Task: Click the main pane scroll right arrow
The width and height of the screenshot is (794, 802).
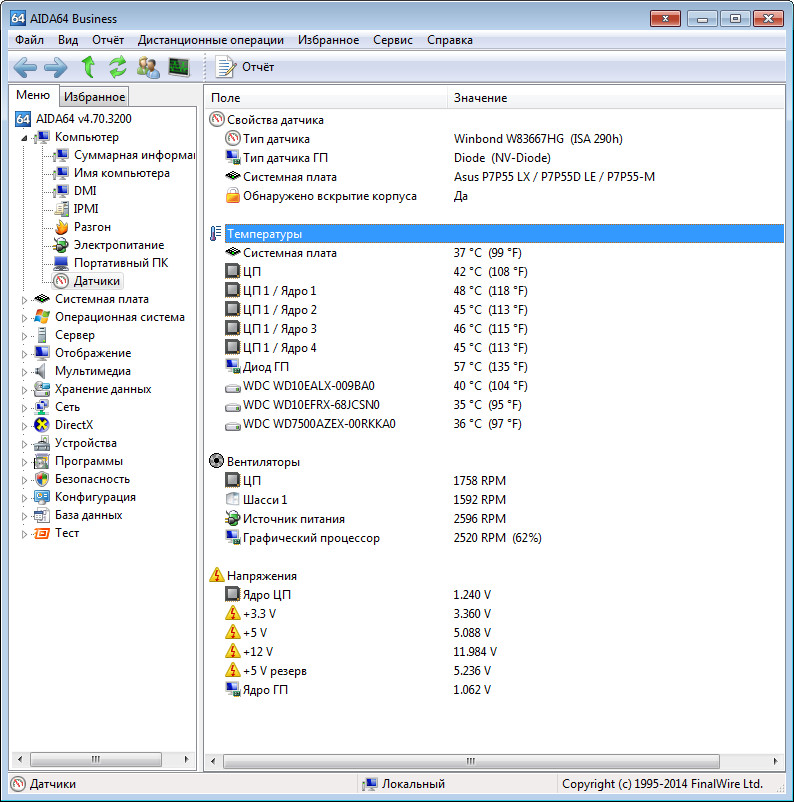Action: click(x=776, y=761)
